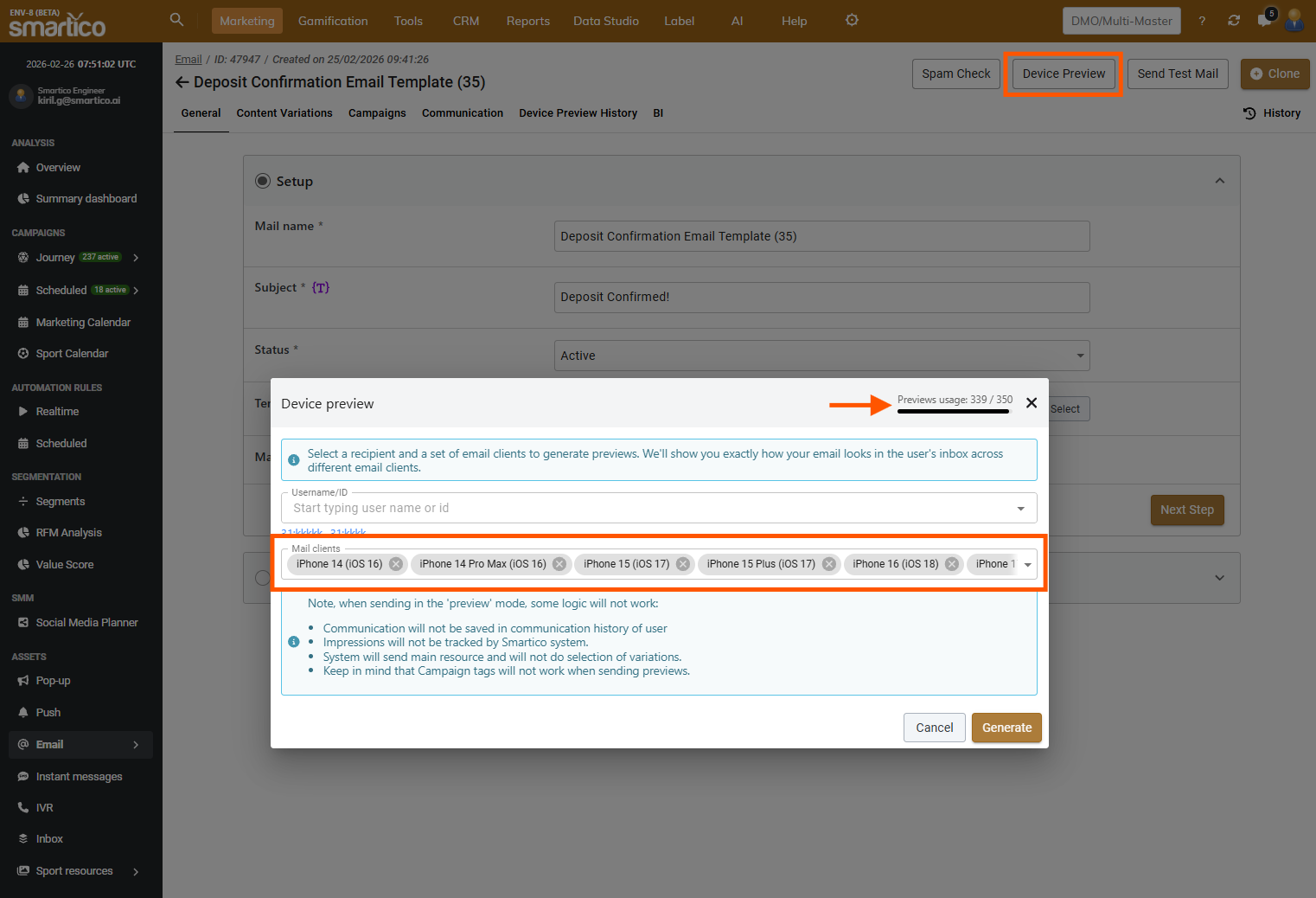The height and width of the screenshot is (898, 1316).
Task: Click the Generate button
Action: click(x=1006, y=728)
